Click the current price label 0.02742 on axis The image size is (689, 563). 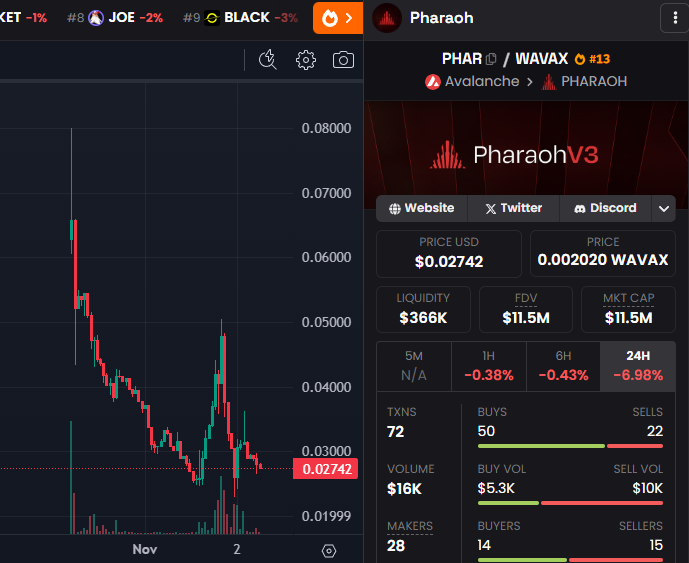tap(326, 469)
